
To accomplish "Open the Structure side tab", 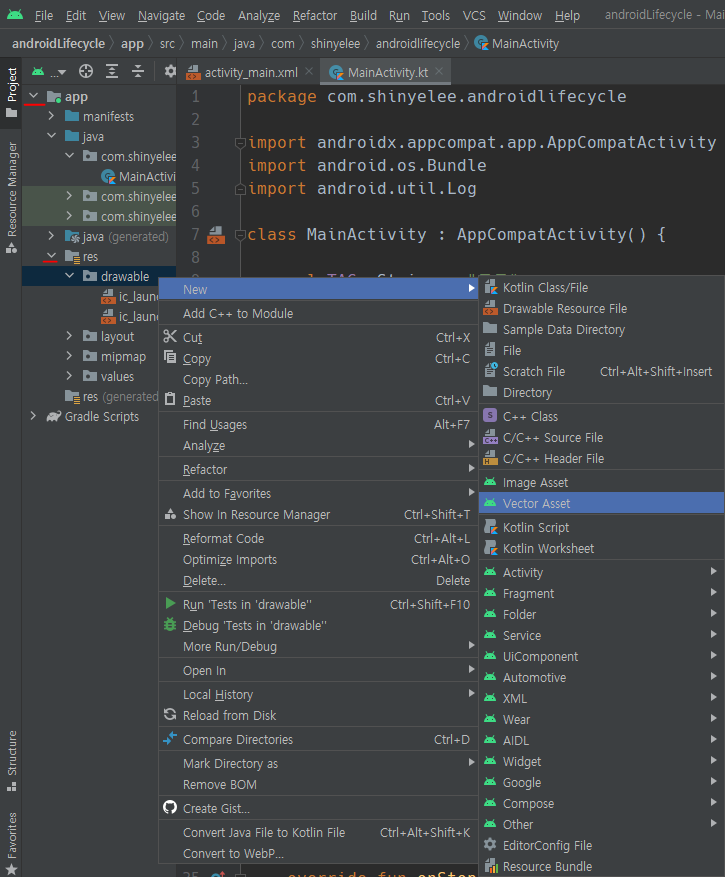I will [x=11, y=761].
